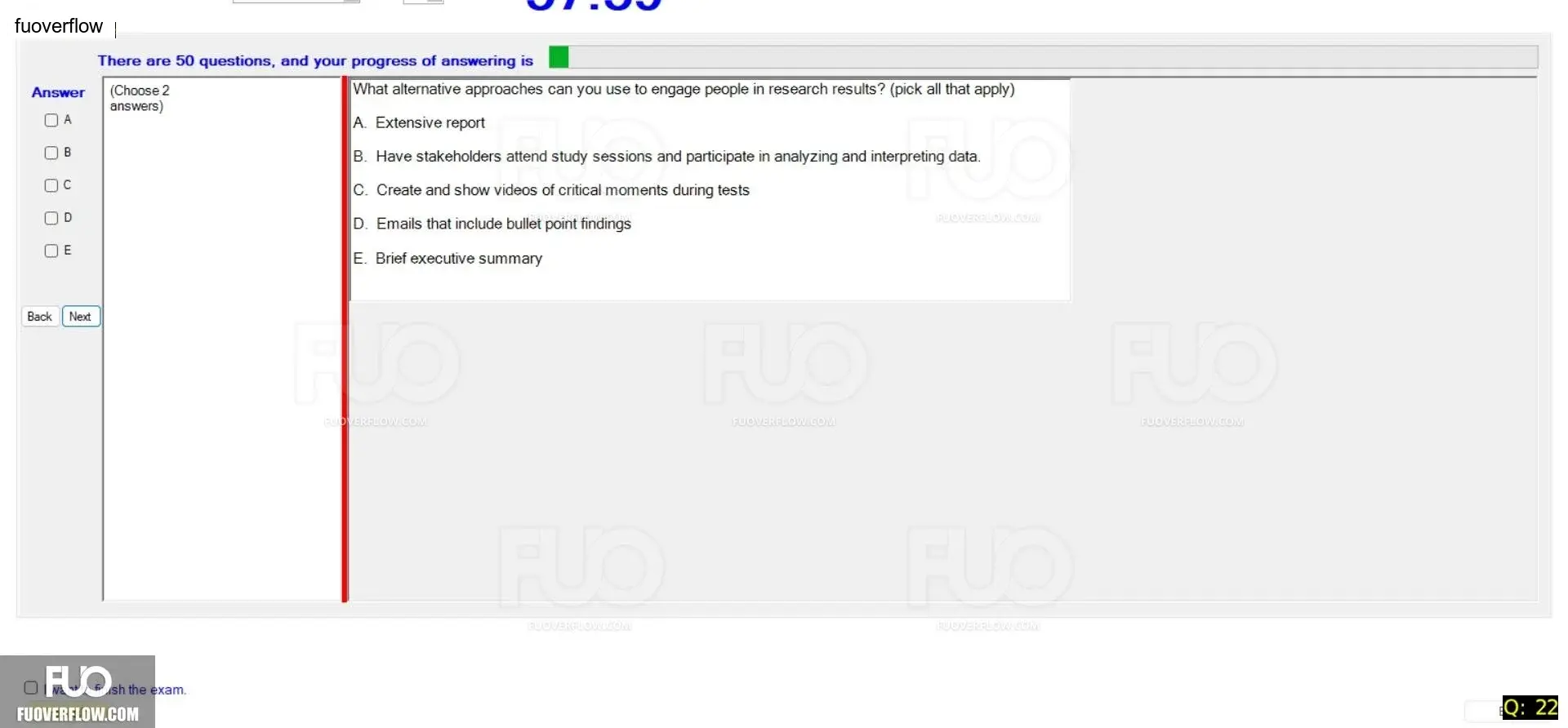Check answer checkbox A
1568x728 pixels.
pyautogui.click(x=51, y=120)
